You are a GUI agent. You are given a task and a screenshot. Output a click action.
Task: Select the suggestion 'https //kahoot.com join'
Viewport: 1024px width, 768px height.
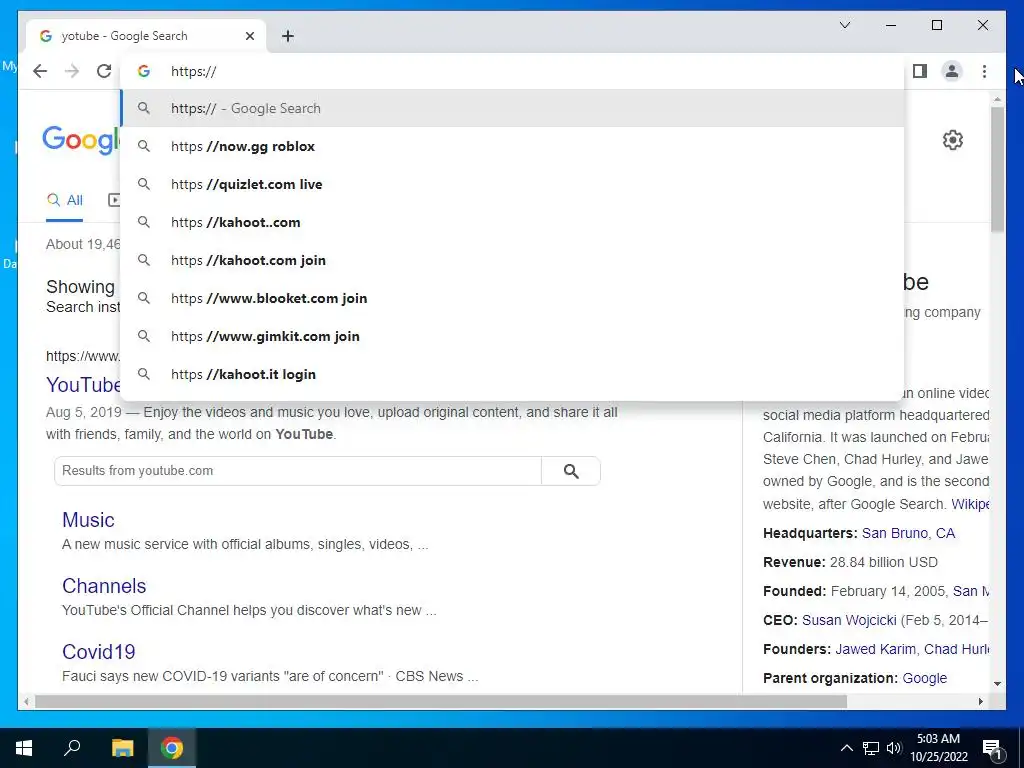pos(513,260)
